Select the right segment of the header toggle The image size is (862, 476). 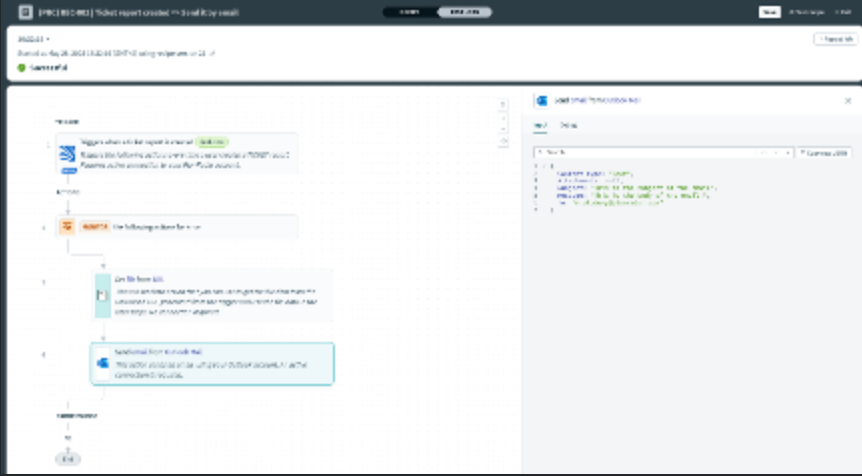point(464,12)
